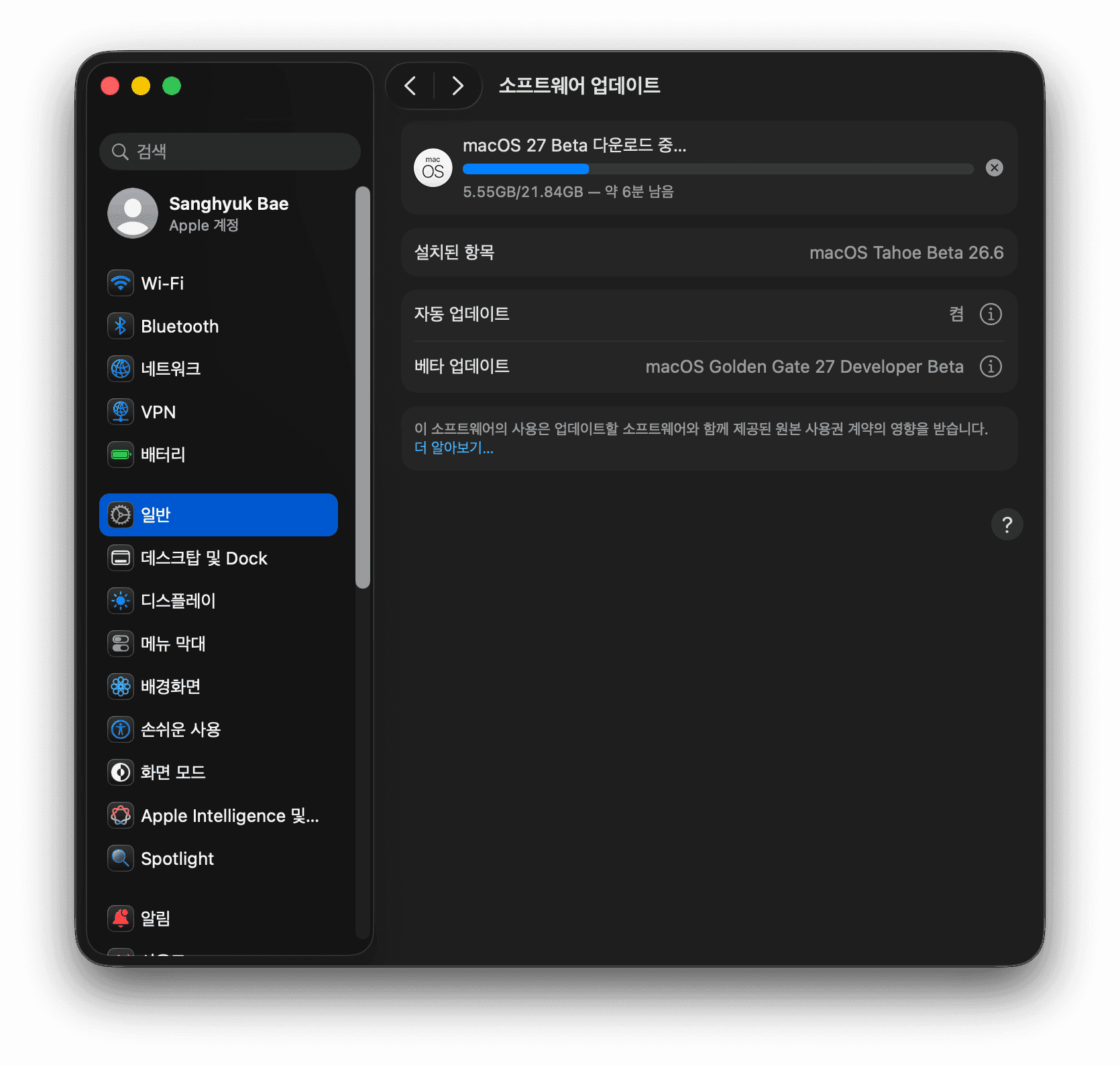The image size is (1120, 1066).
Task: Open the Wi-Fi settings pane
Action: pyautogui.click(x=219, y=283)
